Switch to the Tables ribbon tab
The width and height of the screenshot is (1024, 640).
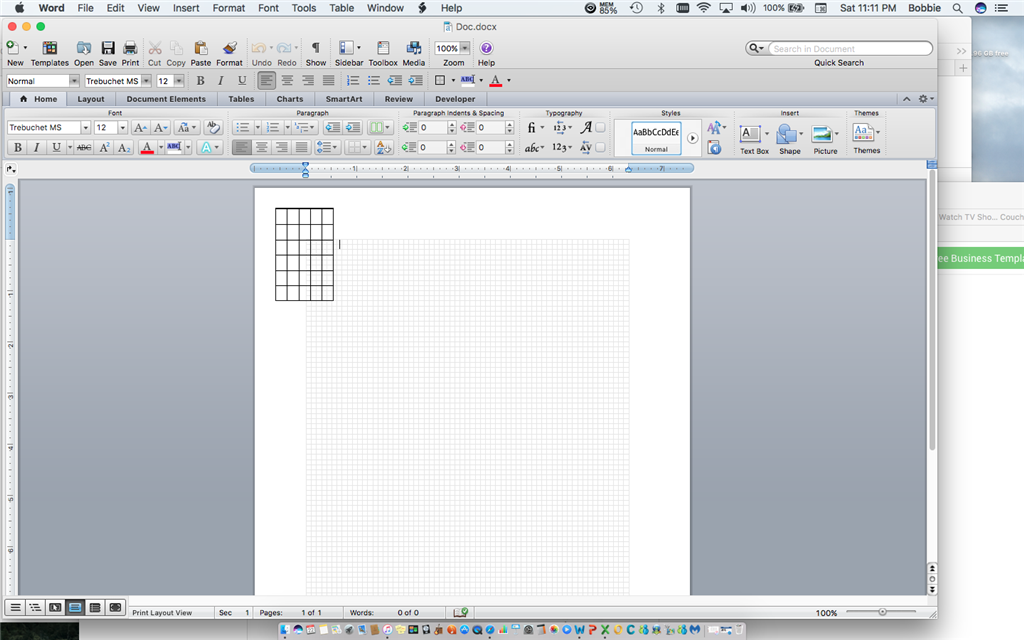(240, 99)
